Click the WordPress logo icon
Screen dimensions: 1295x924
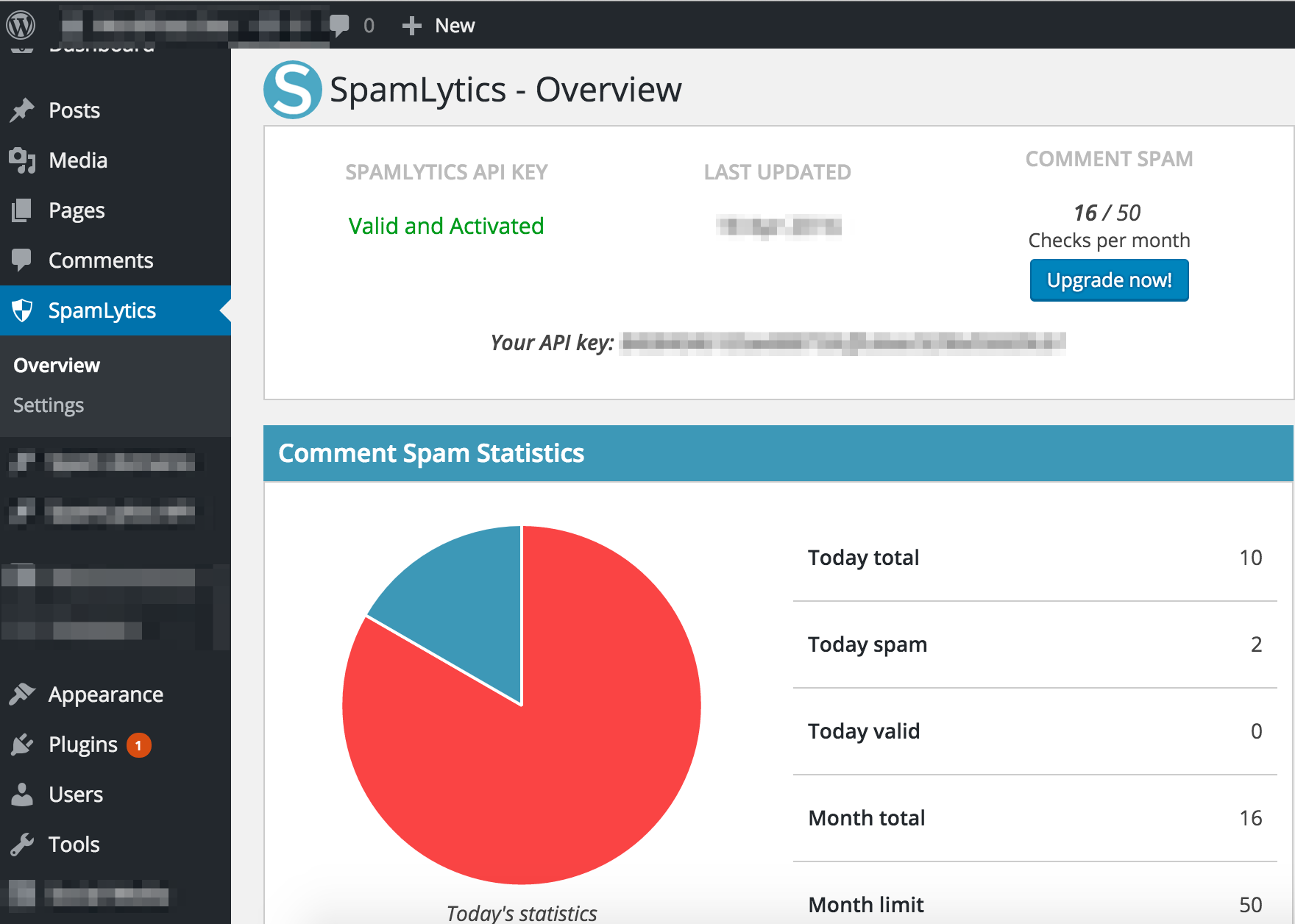pyautogui.click(x=21, y=25)
